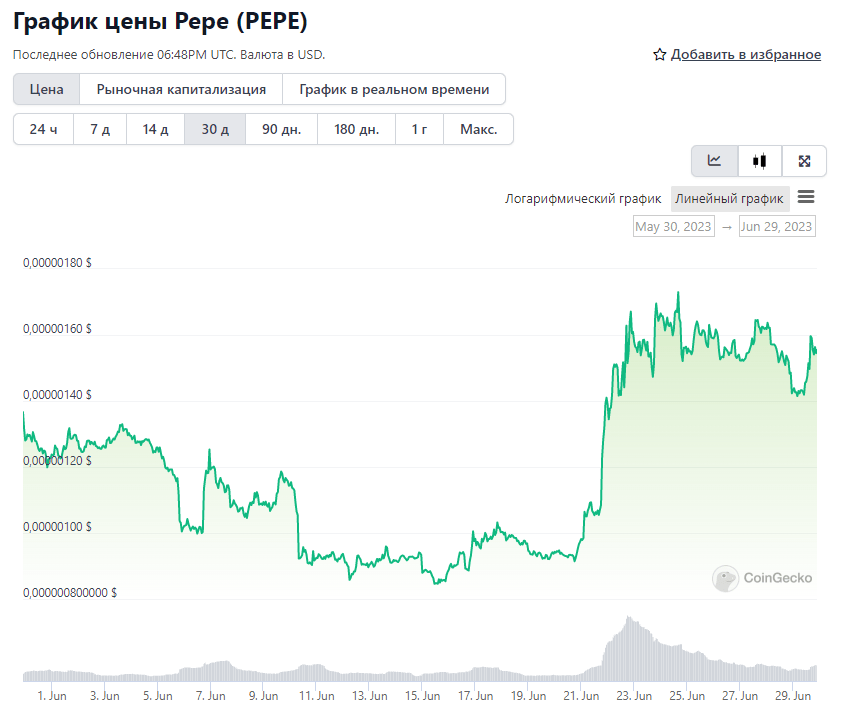The width and height of the screenshot is (843, 726).
Task: Click the '19. Jun' date label
Action: tap(528, 696)
